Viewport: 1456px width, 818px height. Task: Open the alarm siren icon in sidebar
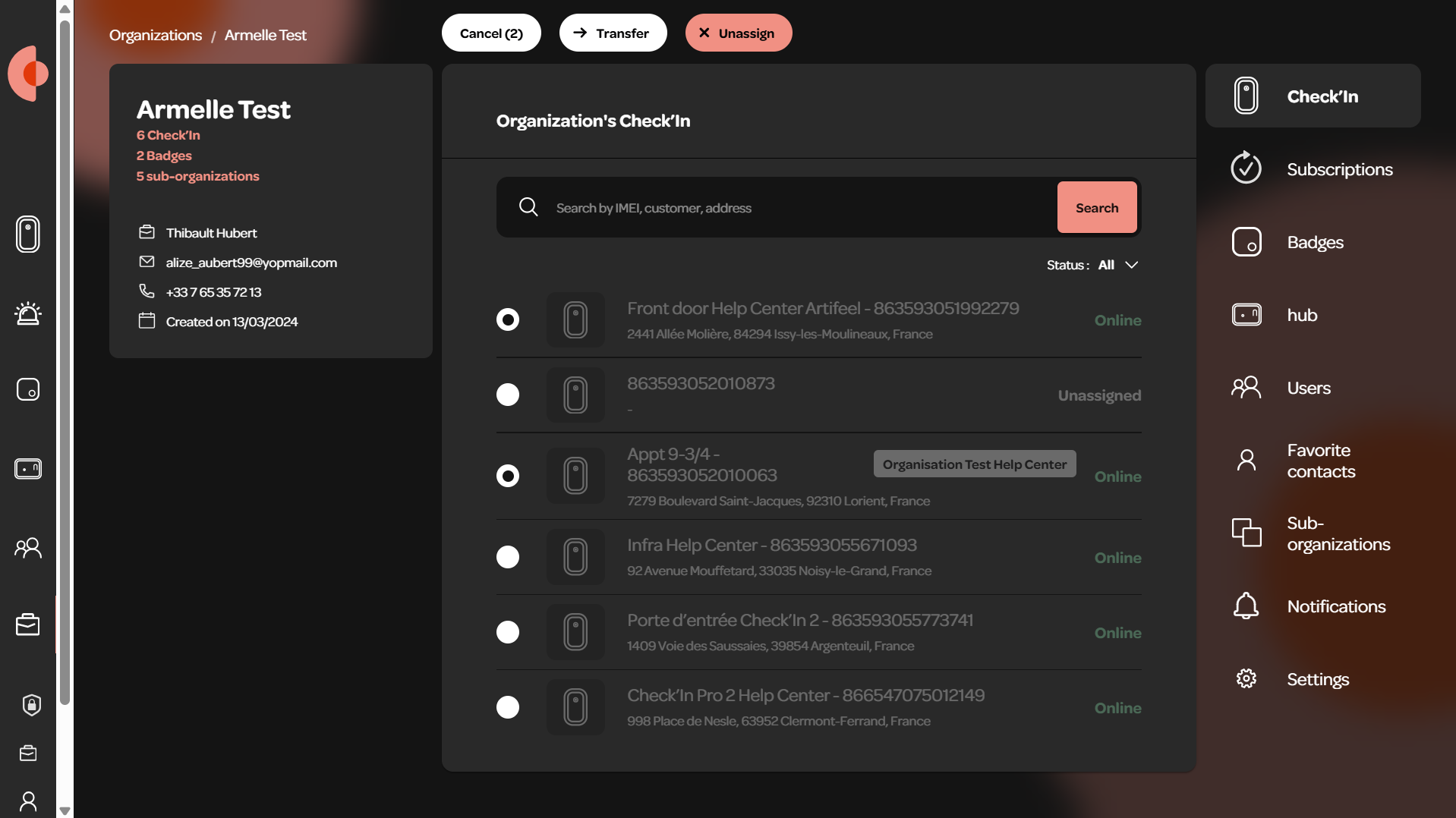28,313
